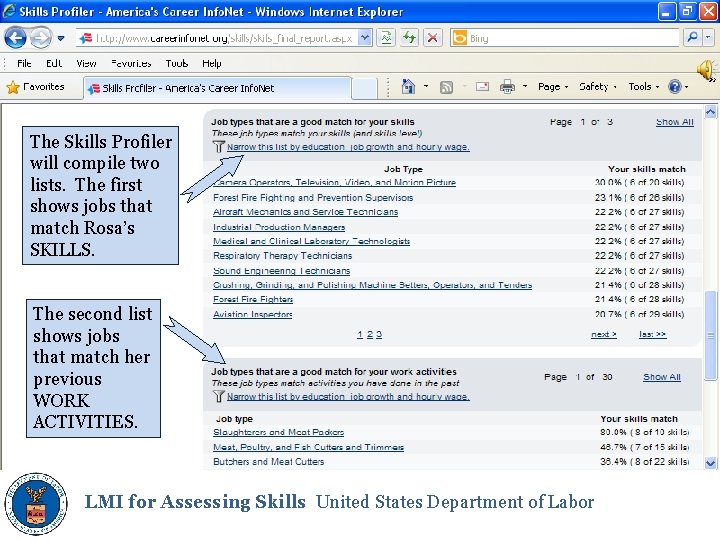
Task: Print the page with the printer icon
Action: (507, 86)
